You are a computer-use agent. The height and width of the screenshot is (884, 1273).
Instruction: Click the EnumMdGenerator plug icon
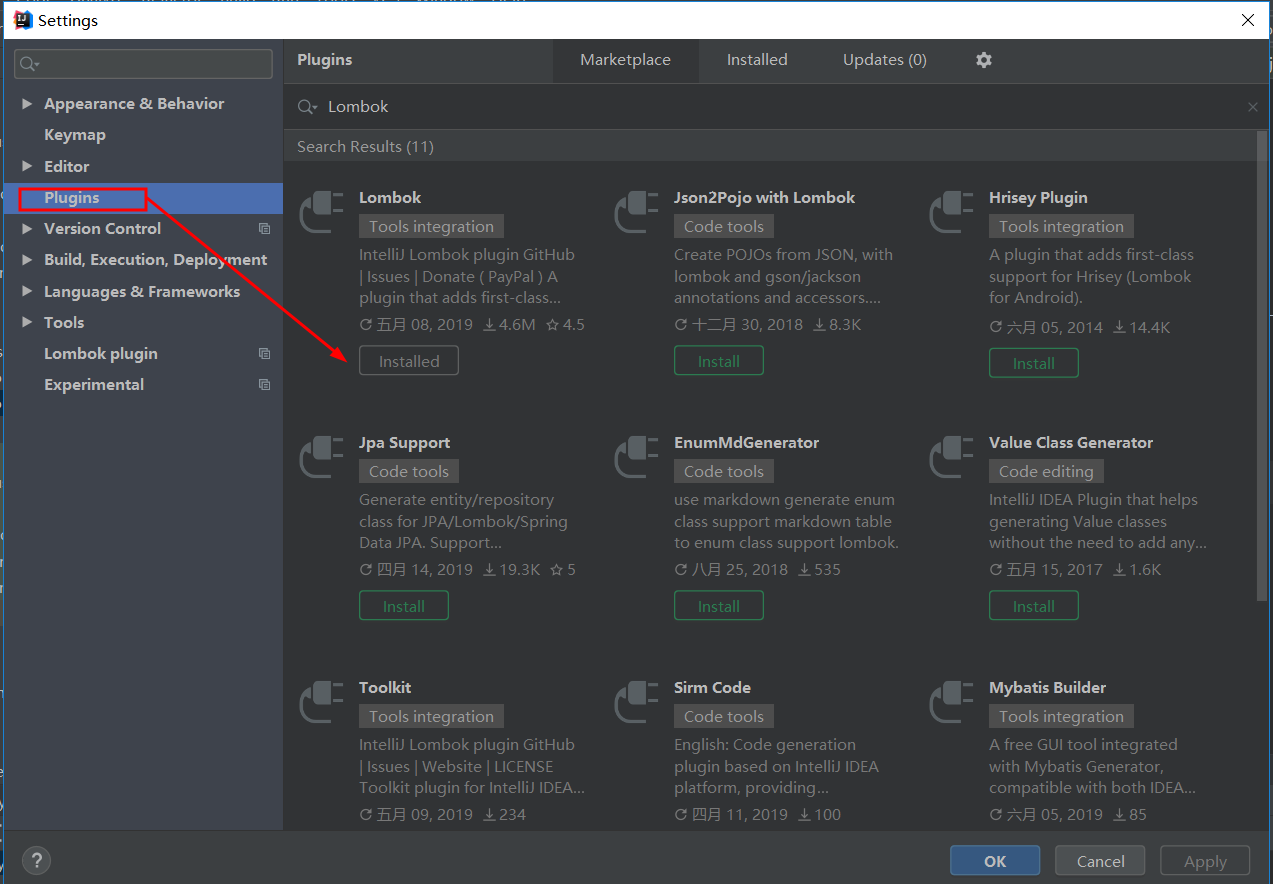pyautogui.click(x=637, y=457)
